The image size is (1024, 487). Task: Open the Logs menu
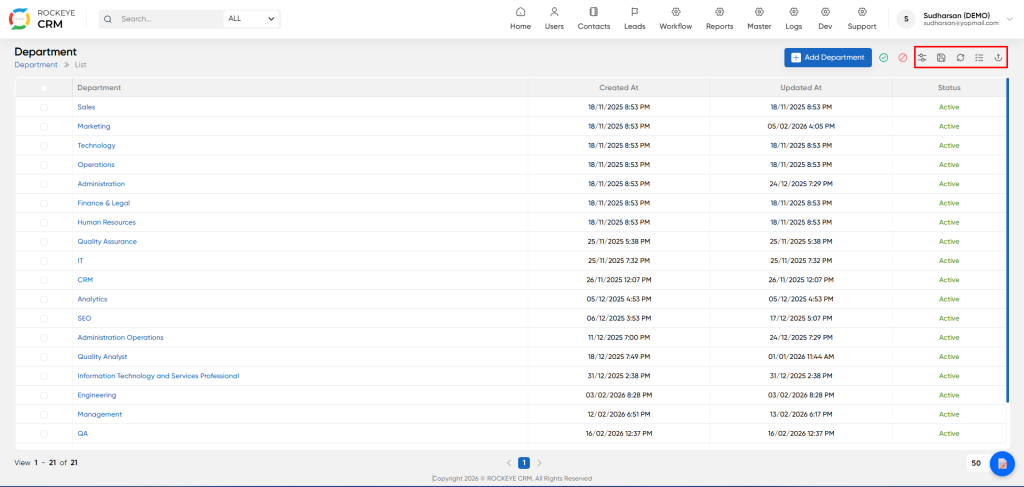(793, 19)
